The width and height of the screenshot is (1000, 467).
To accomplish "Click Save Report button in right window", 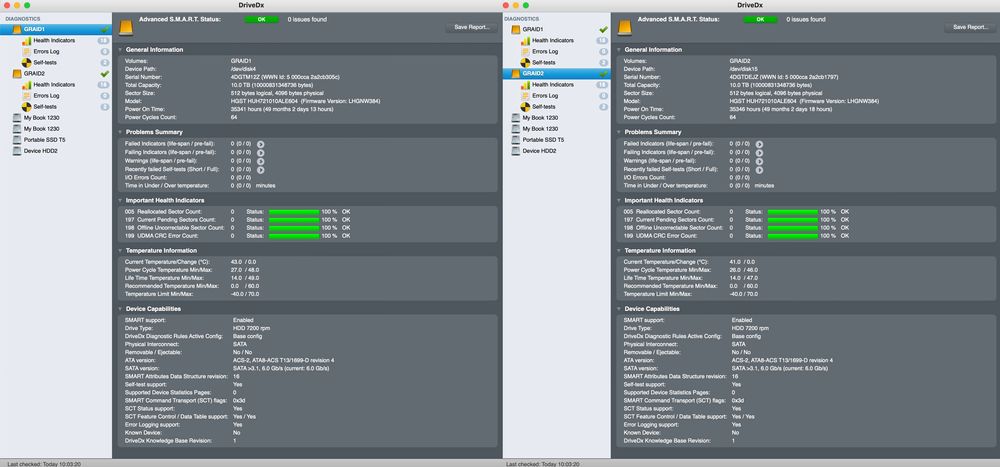I will coord(970,27).
